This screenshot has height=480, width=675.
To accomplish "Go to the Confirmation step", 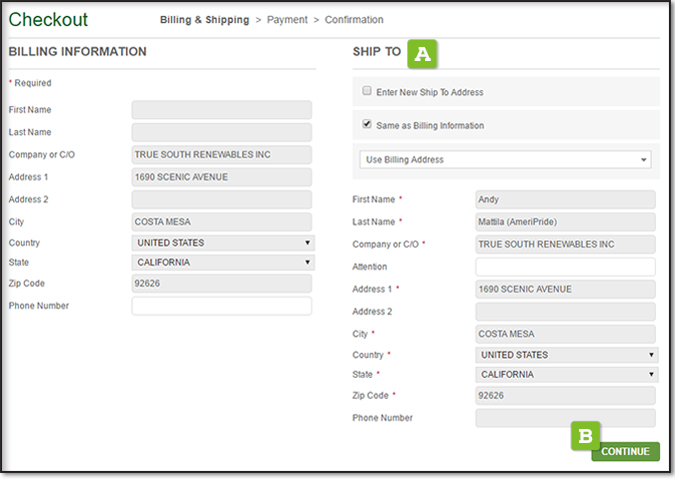I will 354,20.
